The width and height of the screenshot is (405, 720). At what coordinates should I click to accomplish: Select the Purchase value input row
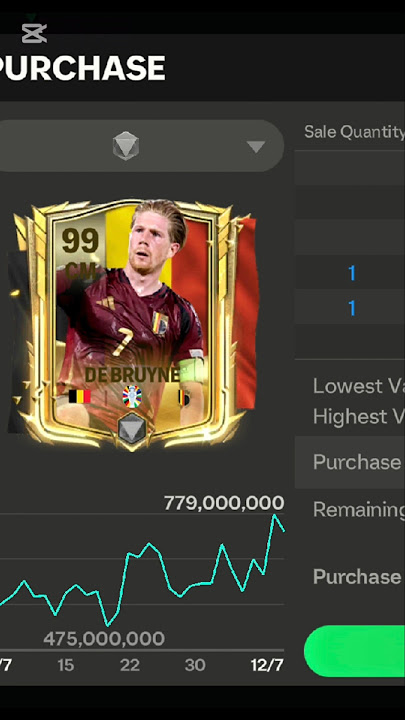tap(350, 462)
